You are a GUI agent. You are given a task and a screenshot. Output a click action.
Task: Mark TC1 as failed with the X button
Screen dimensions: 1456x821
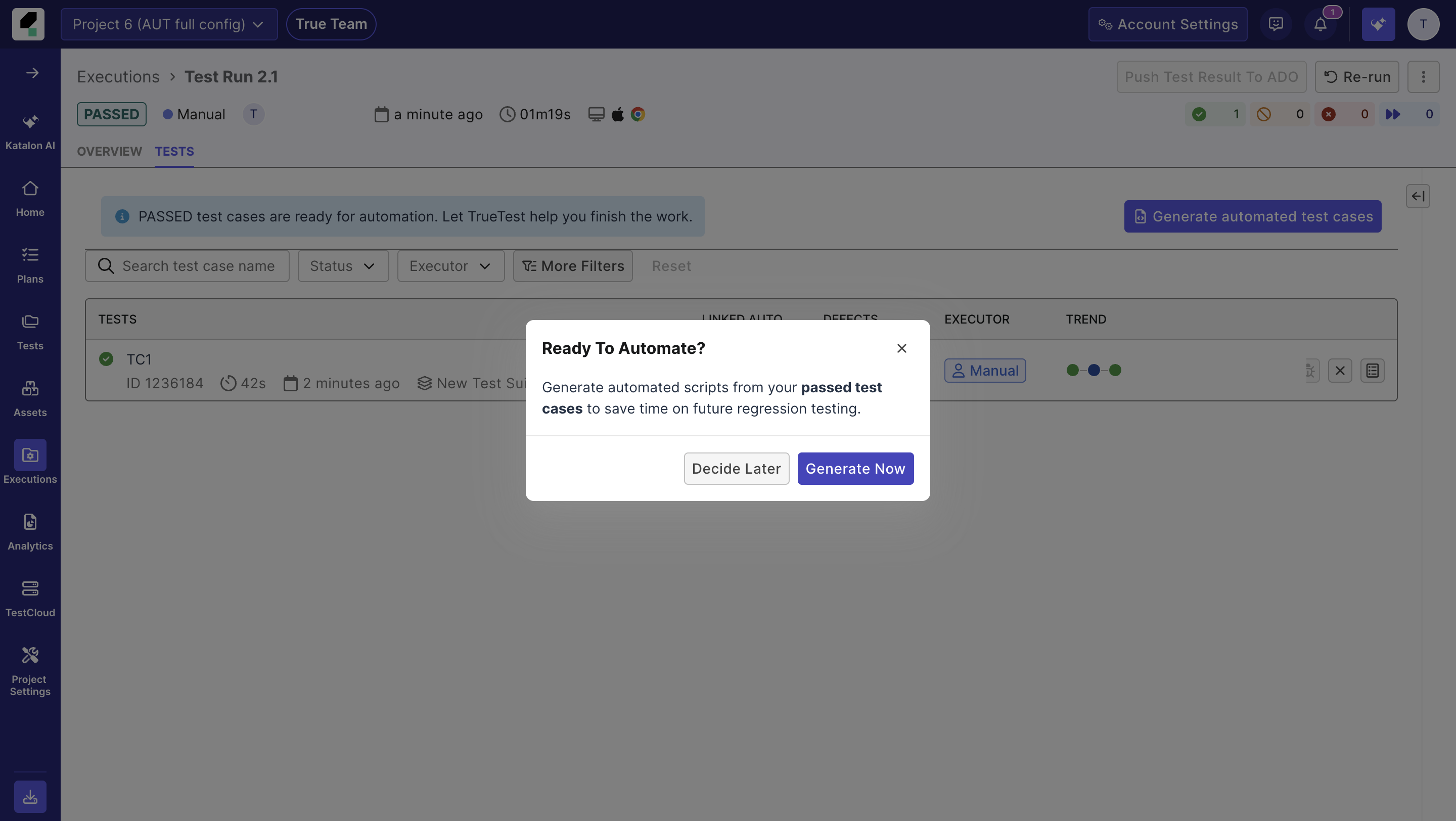click(1340, 370)
